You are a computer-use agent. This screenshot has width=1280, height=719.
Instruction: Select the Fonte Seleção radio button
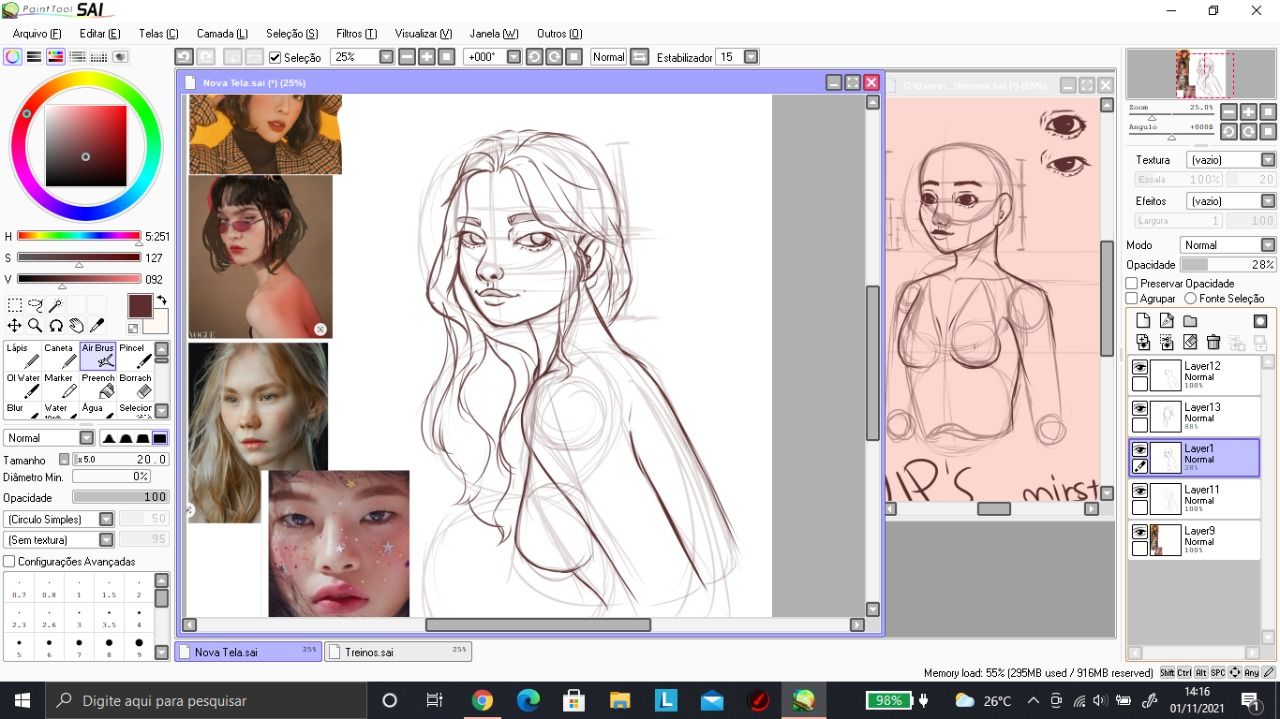[1190, 299]
